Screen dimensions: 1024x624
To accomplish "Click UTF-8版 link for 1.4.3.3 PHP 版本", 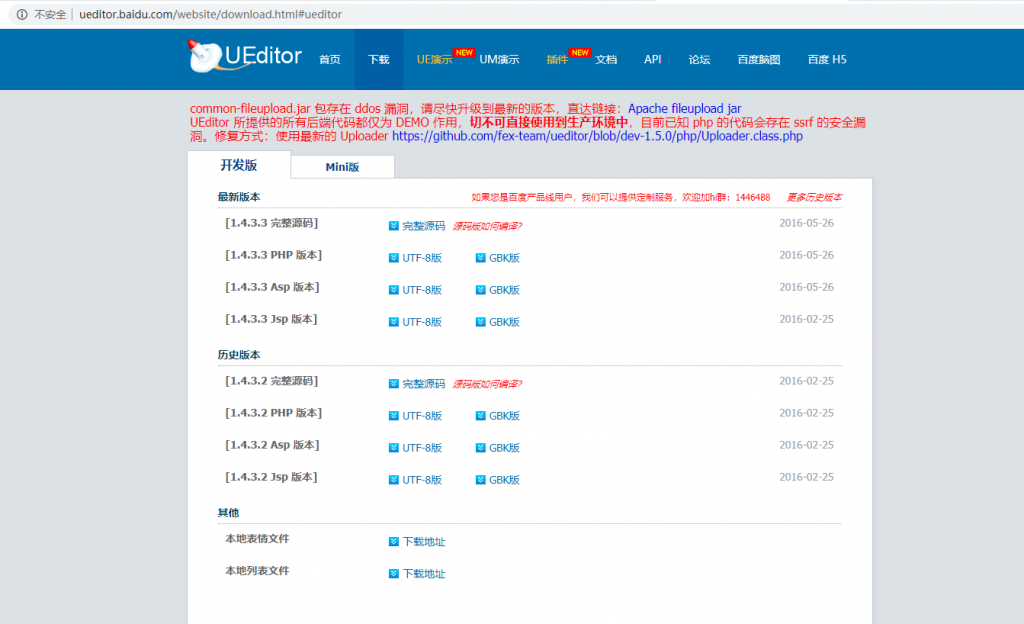I will coord(422,258).
